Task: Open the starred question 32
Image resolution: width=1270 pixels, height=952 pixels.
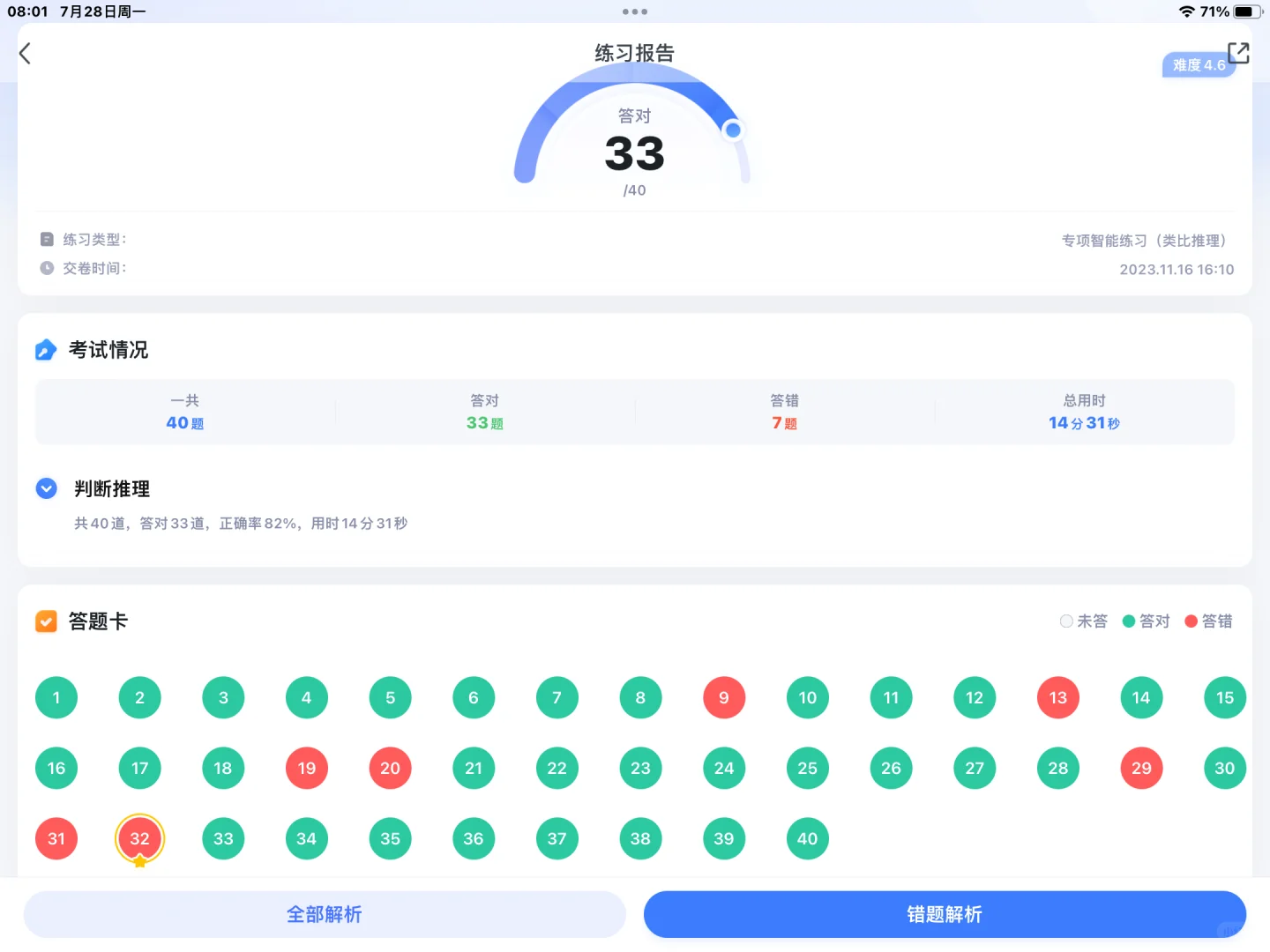Action: 139,838
